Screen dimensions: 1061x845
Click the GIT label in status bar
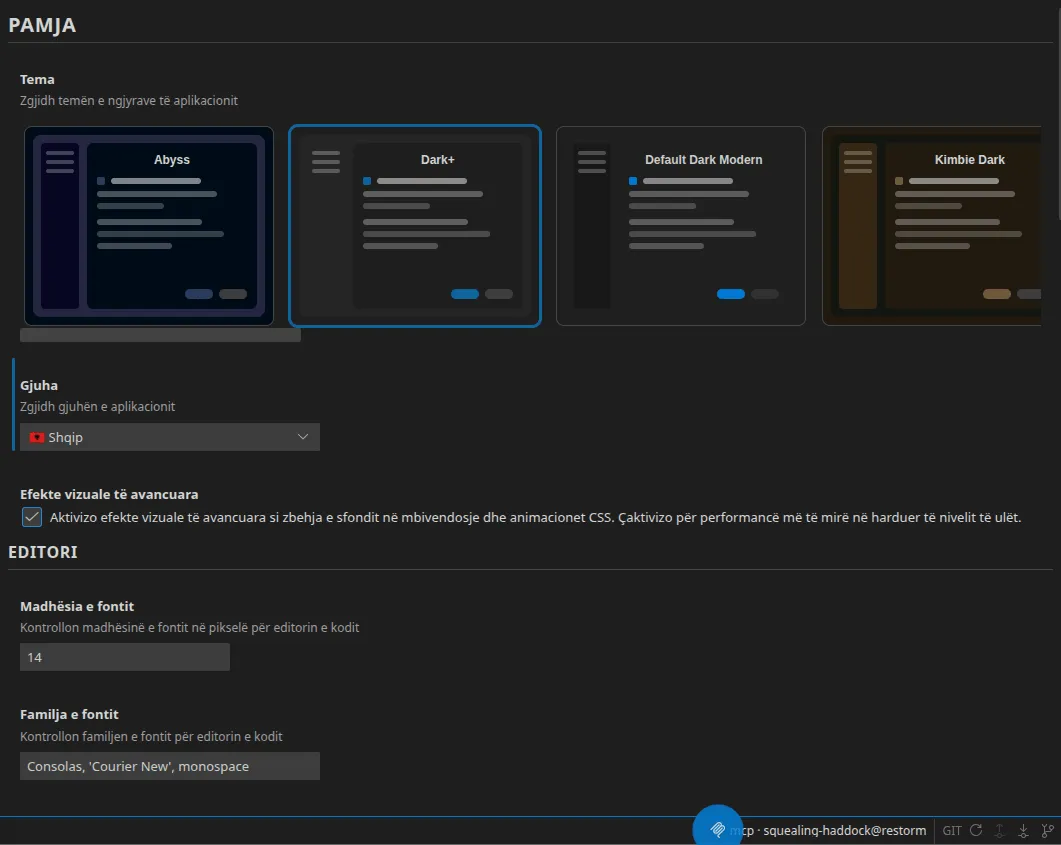[951, 830]
